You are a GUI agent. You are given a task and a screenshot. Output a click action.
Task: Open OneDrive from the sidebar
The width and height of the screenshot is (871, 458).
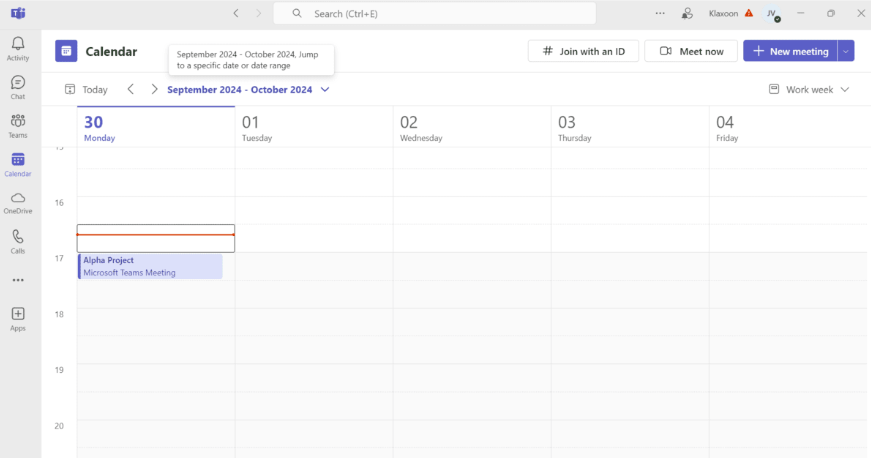click(18, 203)
